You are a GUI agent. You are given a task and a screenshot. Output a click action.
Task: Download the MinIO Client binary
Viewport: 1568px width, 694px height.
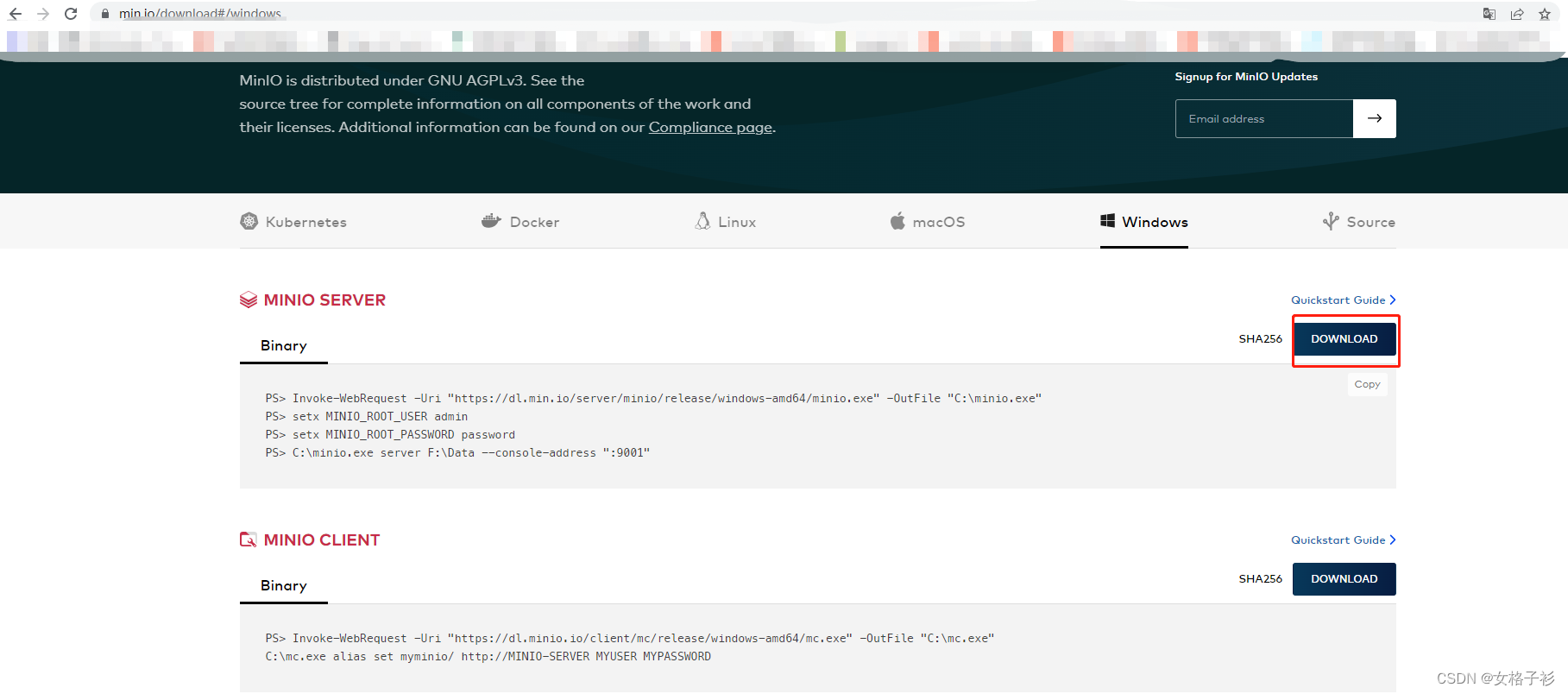click(1344, 579)
